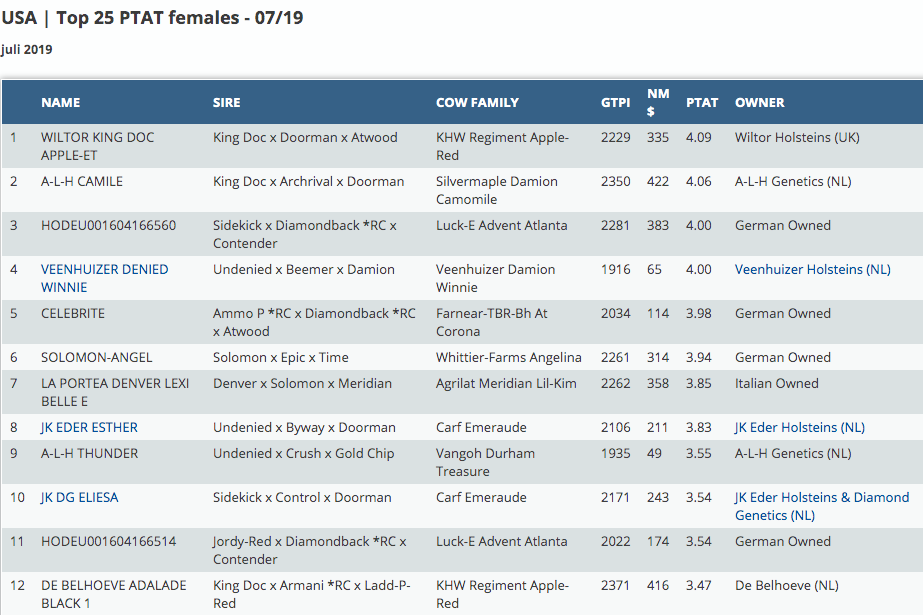The image size is (923, 615).
Task: Click the SIRE column header
Action: pyautogui.click(x=226, y=102)
